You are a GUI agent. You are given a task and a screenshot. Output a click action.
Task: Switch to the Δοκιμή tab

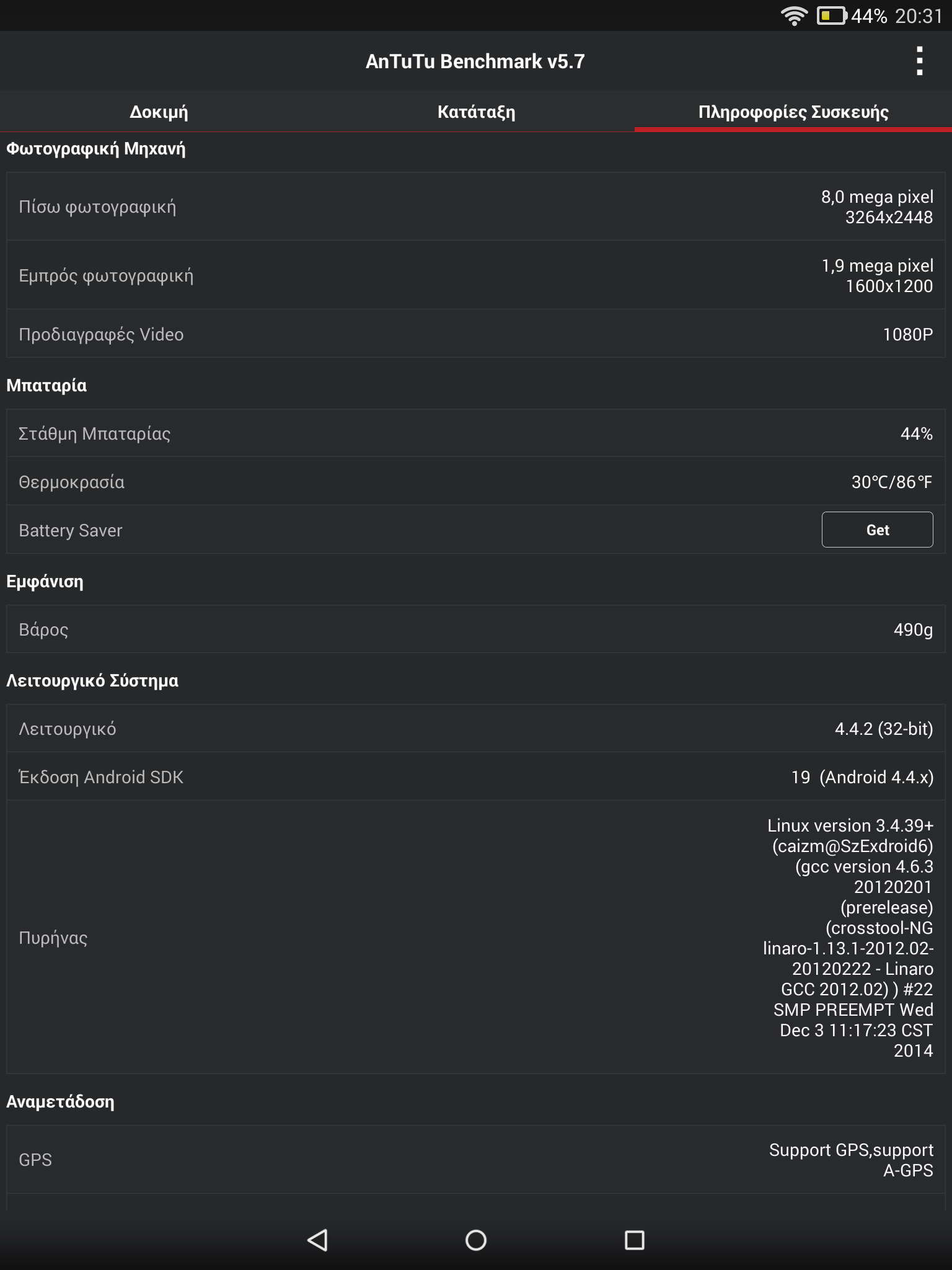tap(159, 112)
